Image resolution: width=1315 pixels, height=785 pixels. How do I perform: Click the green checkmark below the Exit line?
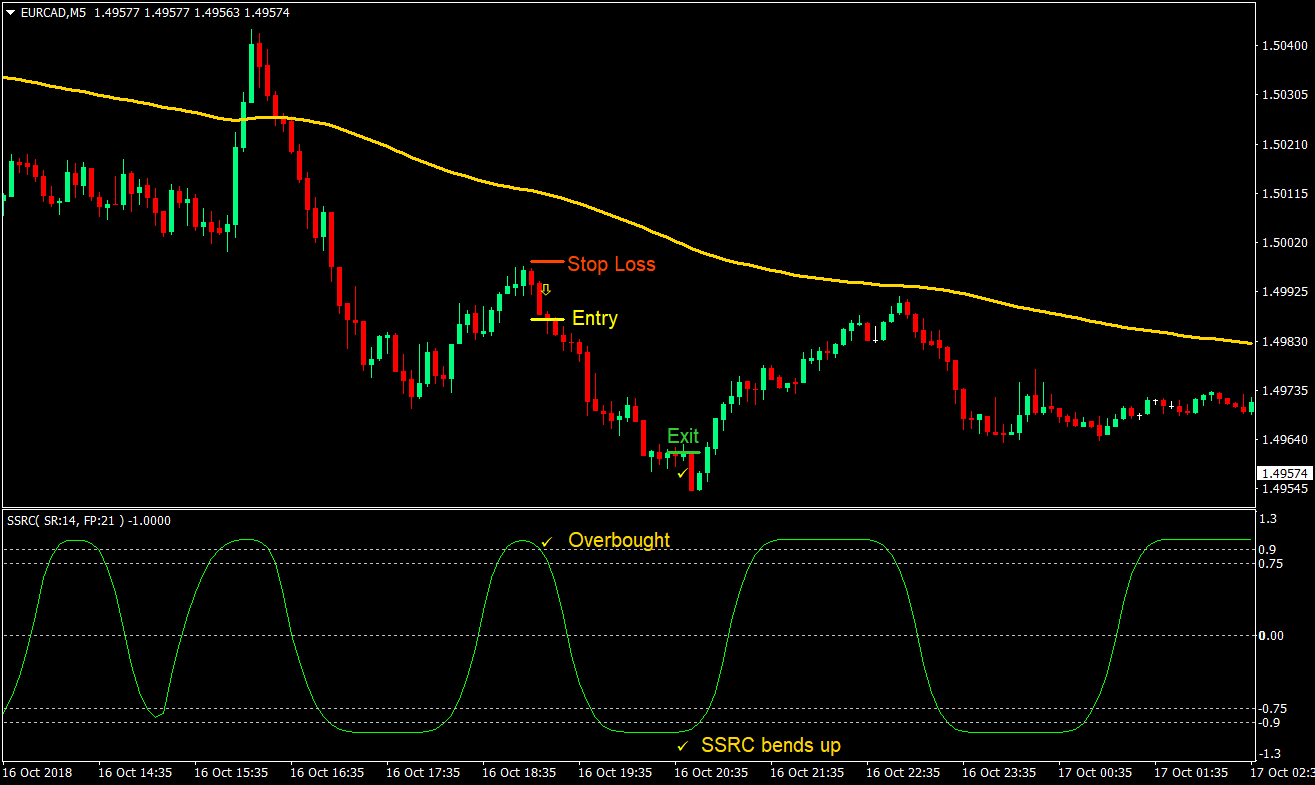684,473
